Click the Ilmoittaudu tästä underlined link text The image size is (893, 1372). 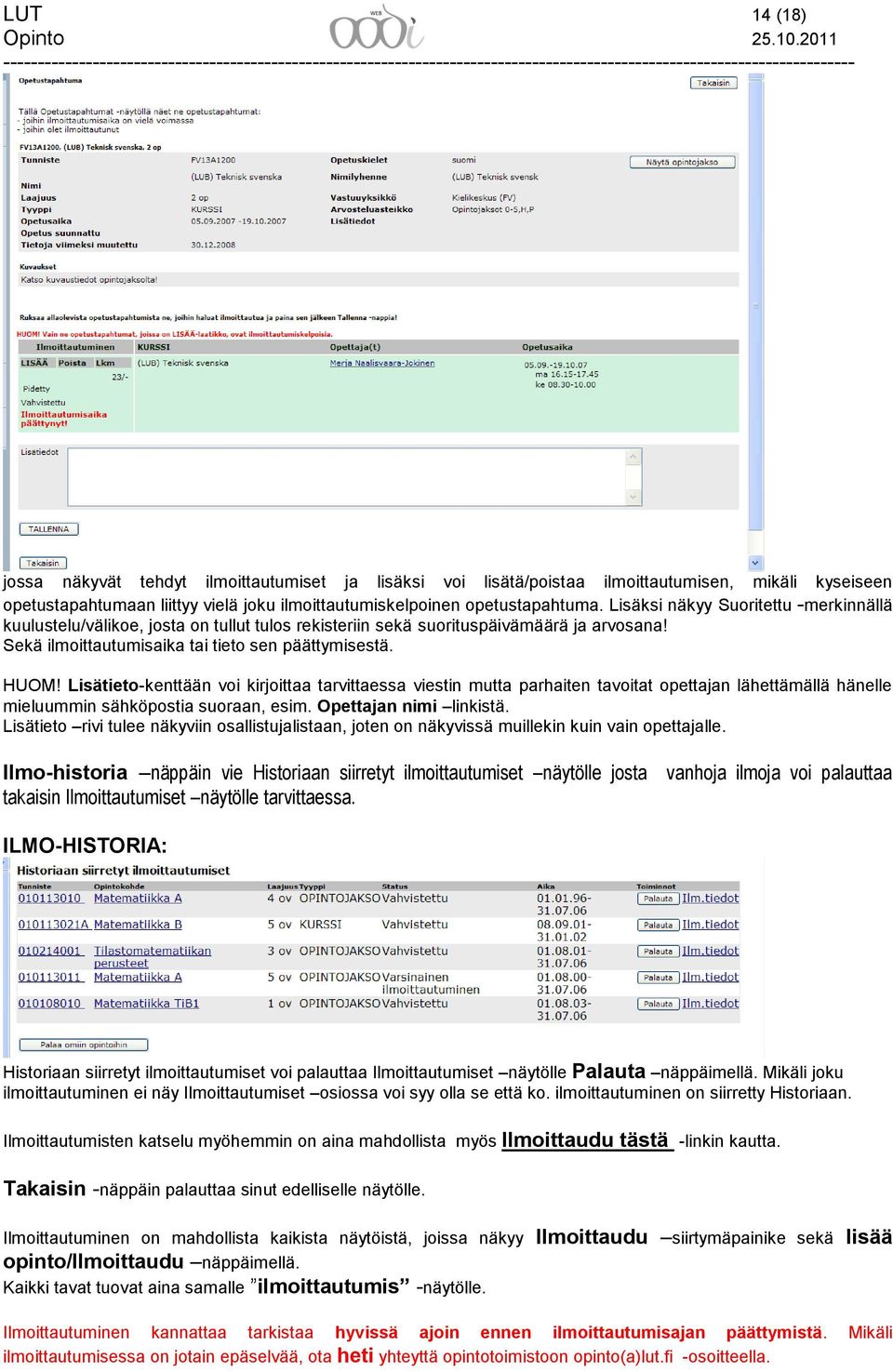click(x=586, y=1140)
